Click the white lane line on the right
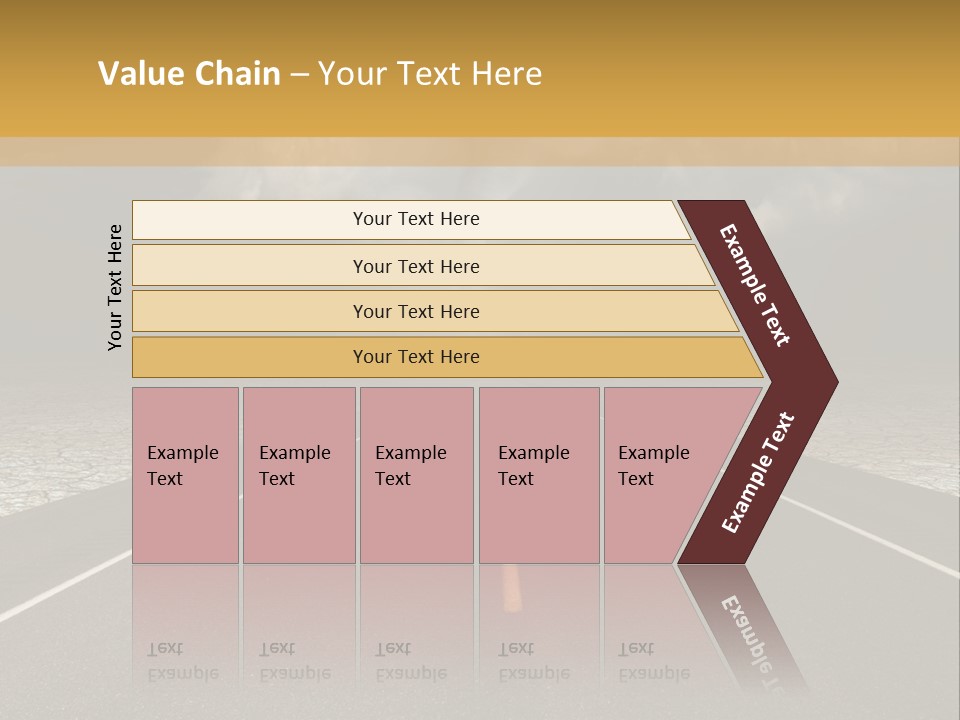Screen dimensions: 960x720 point(880,540)
